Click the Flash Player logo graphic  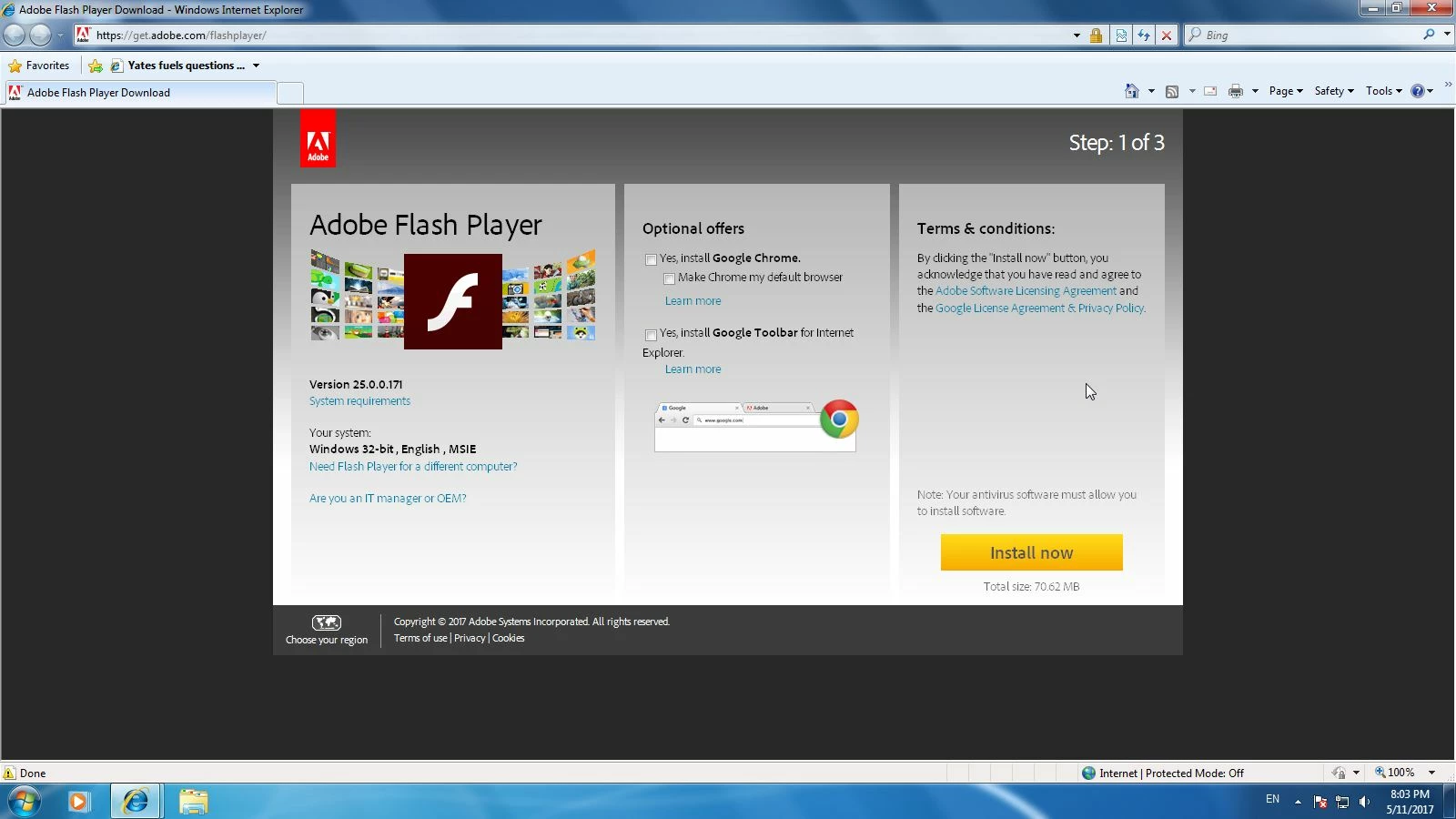[452, 301]
